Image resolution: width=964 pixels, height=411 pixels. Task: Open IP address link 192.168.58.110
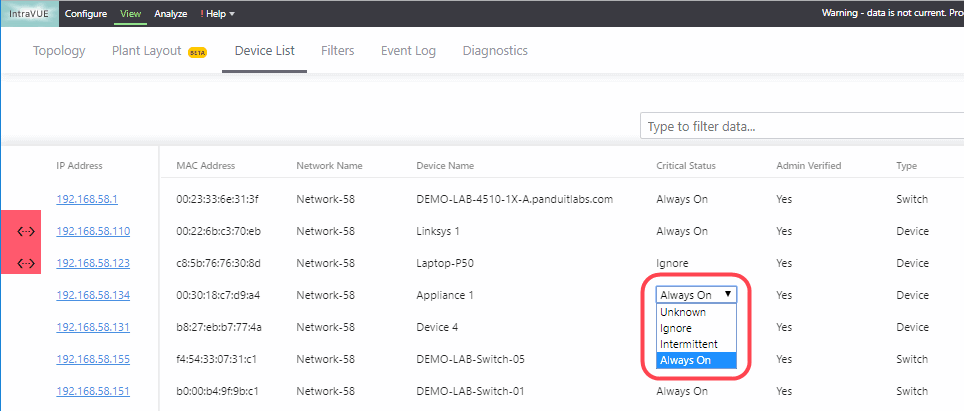coord(93,231)
